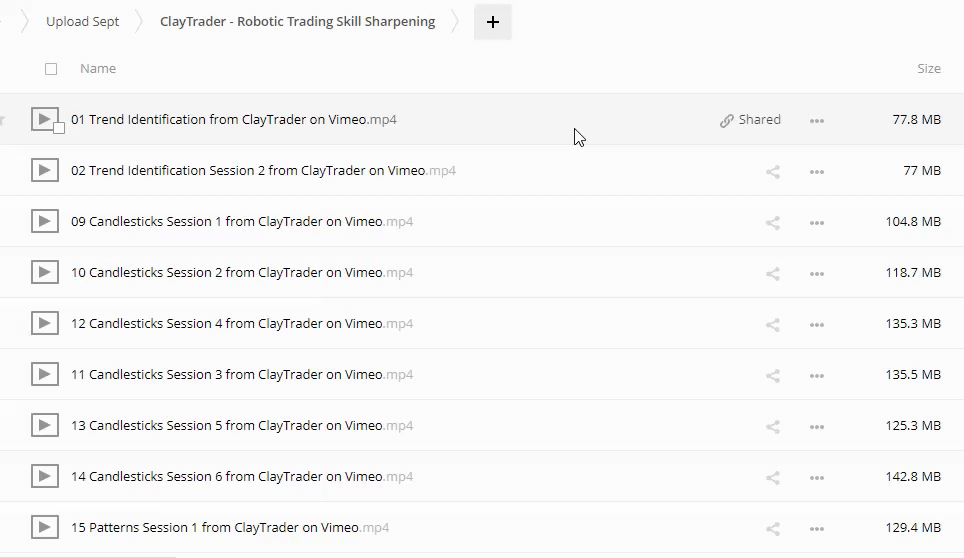Click share icon for 02 Trend Identification Session 2

pos(772,171)
